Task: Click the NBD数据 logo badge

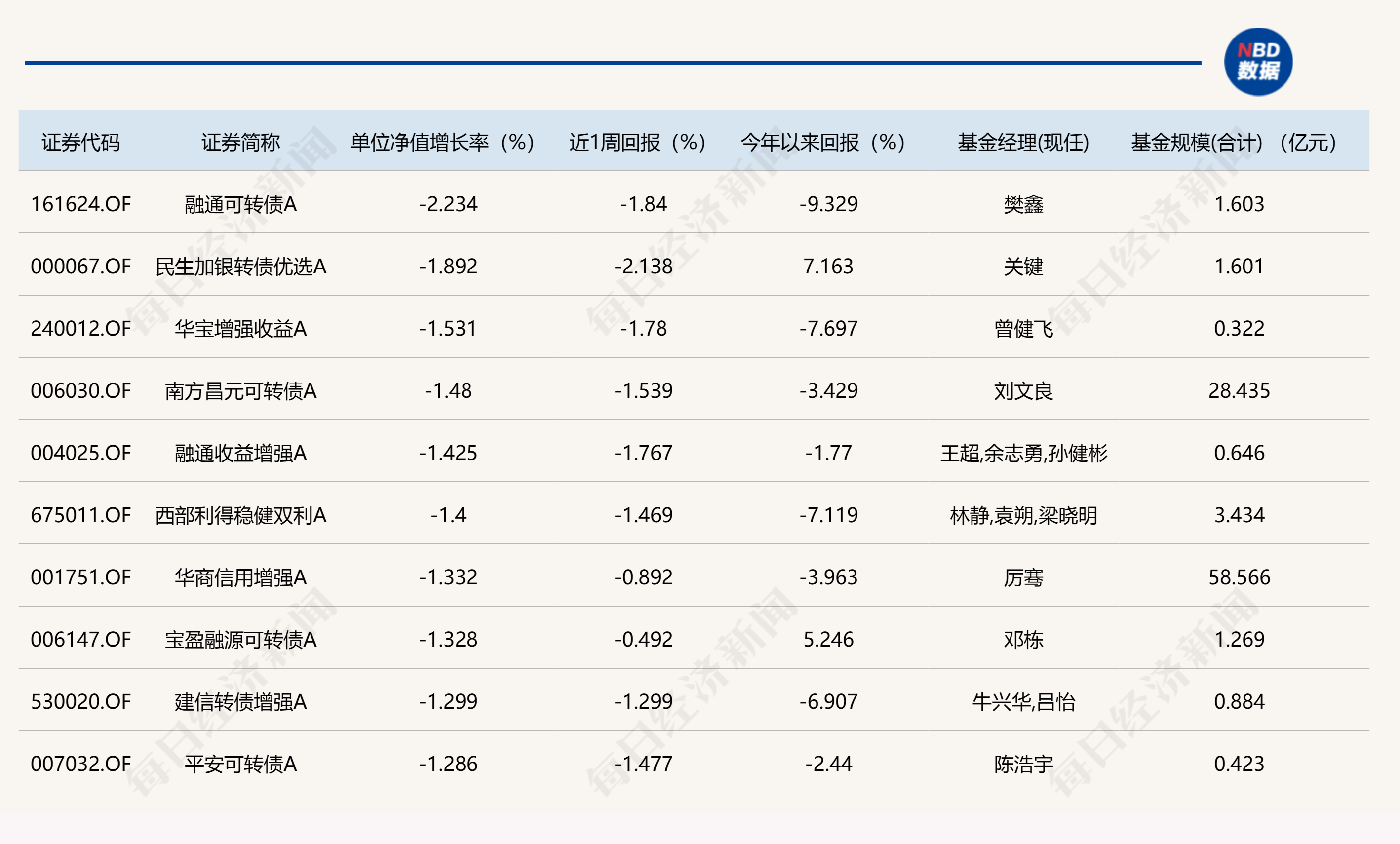Action: (x=1258, y=61)
